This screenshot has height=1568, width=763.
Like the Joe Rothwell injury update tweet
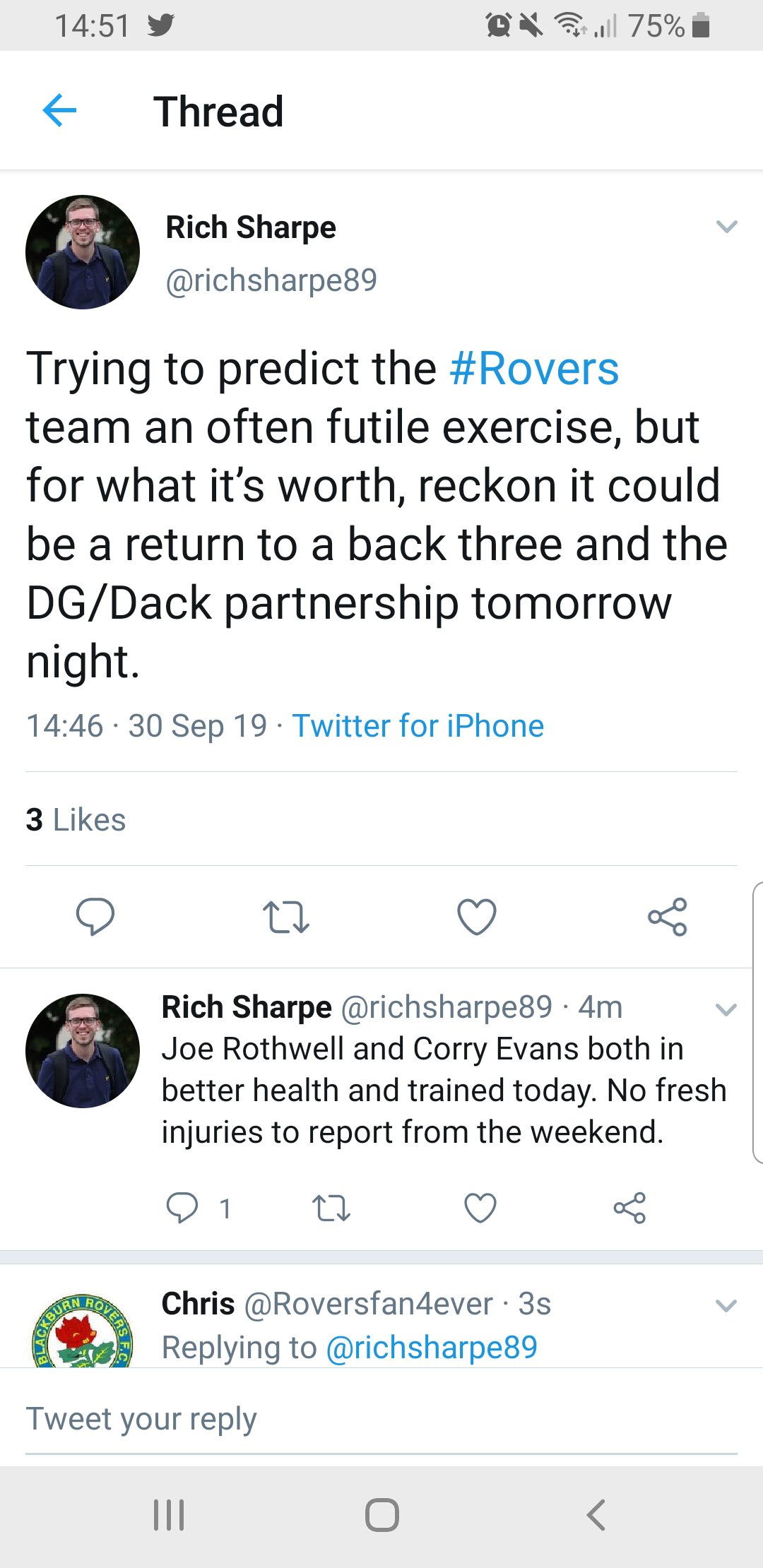[480, 1207]
